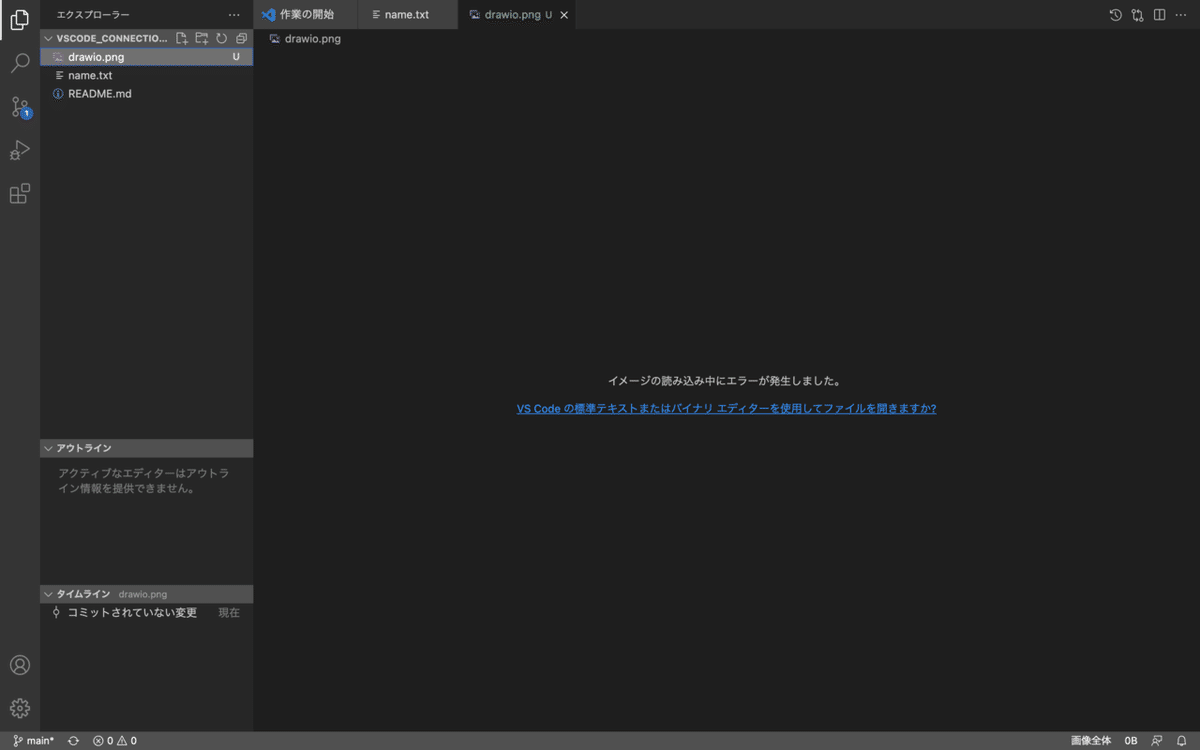Select the コミットされていない変更 timeline entry
This screenshot has height=750, width=1200.
pos(147,612)
